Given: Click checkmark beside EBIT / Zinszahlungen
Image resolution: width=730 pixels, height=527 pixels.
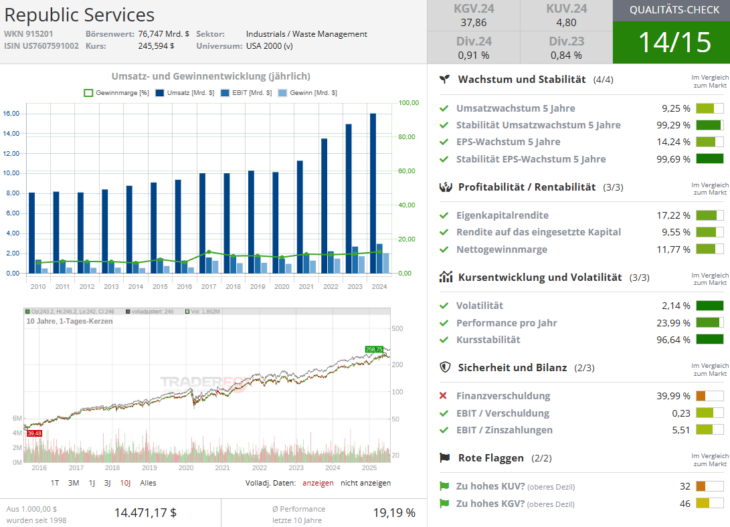Looking at the screenshot, I should [444, 430].
